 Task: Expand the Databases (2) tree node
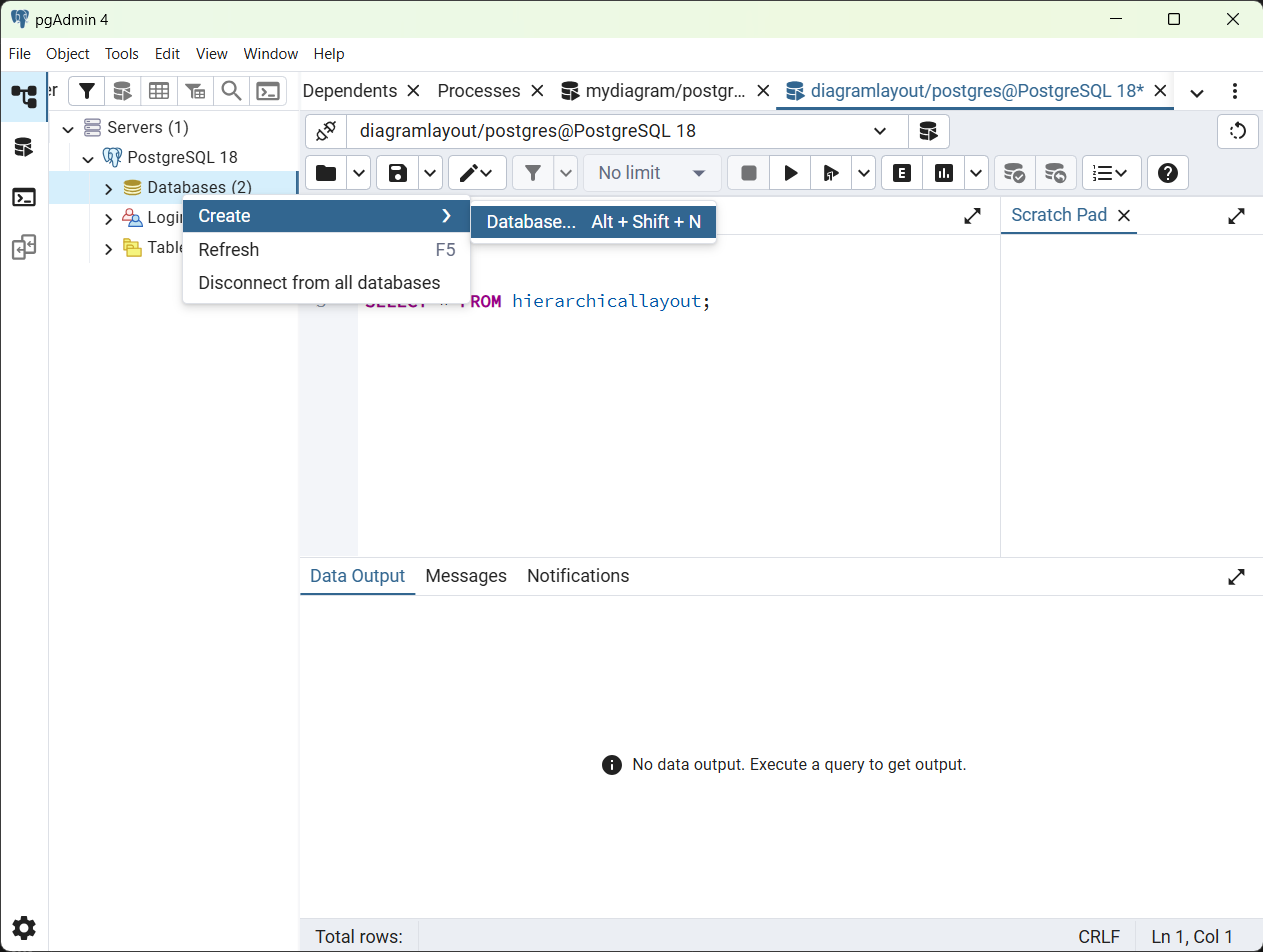108,188
